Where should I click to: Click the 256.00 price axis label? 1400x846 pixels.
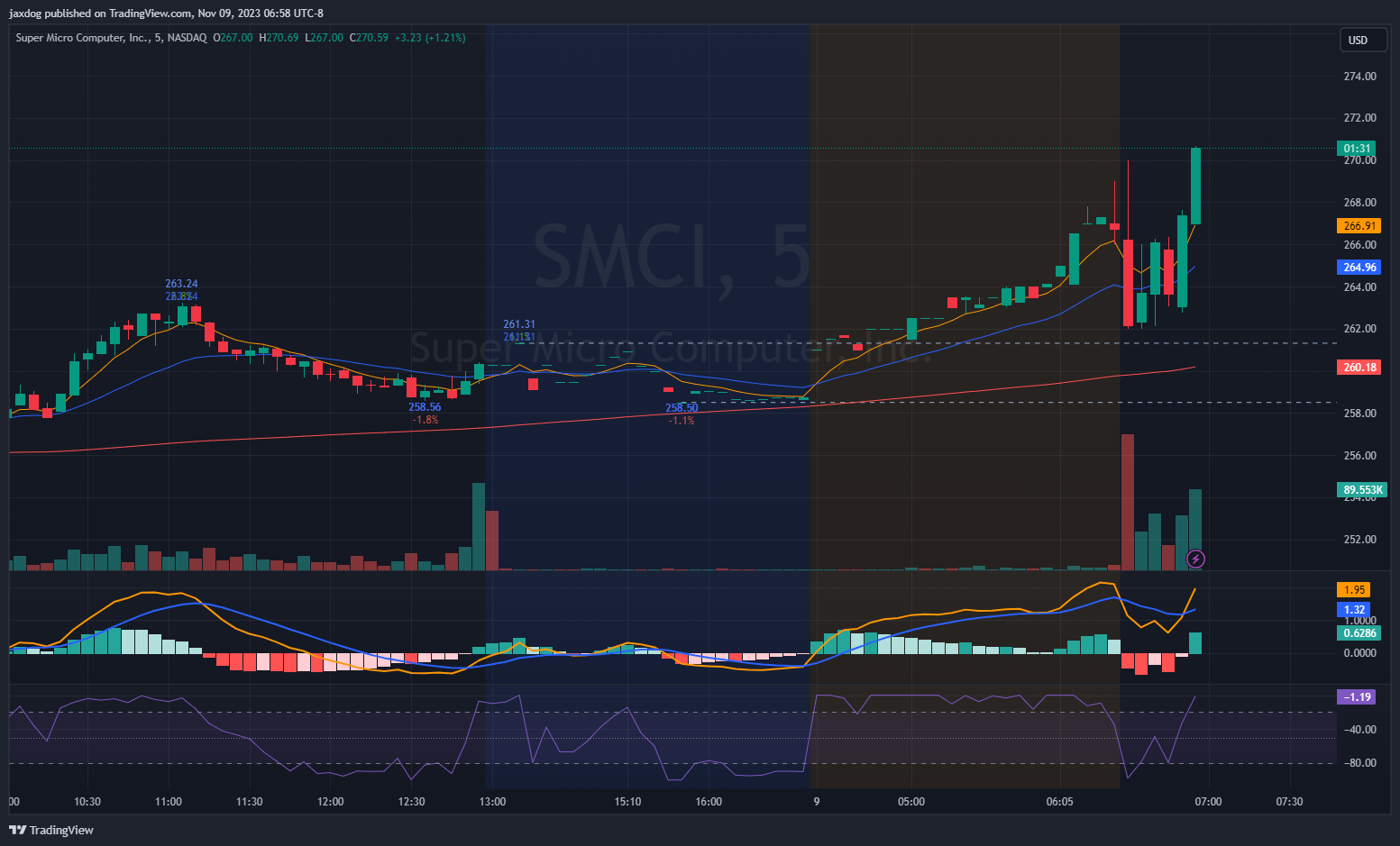[1359, 456]
